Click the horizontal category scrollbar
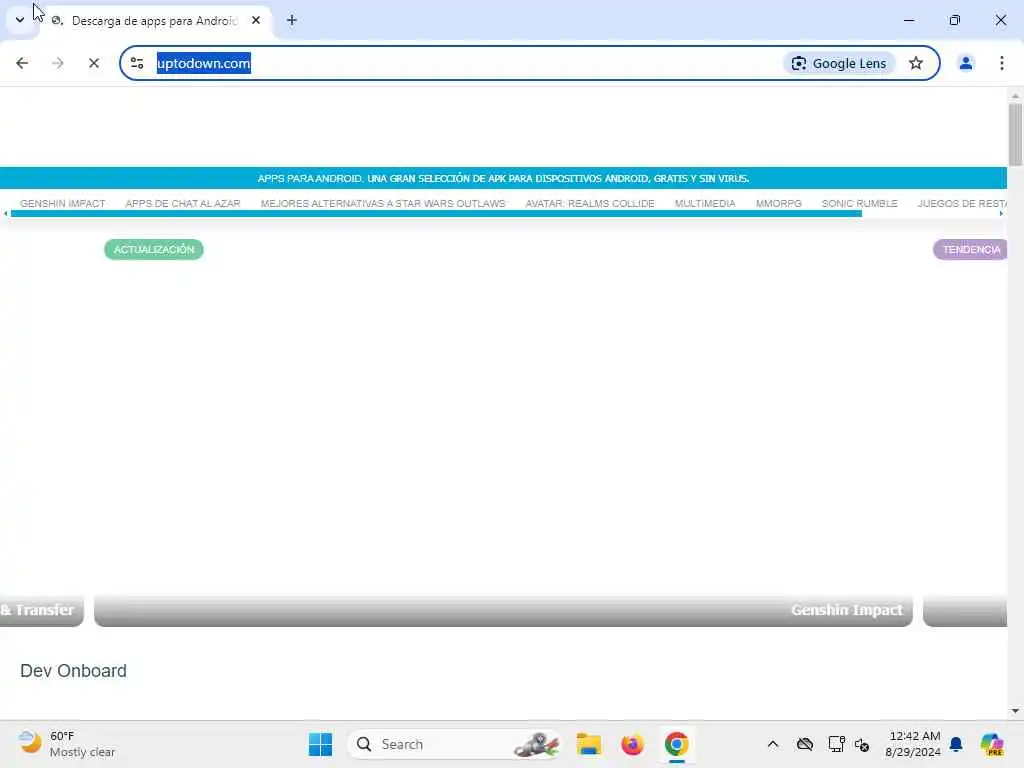Viewport: 1024px width, 768px height. 436,214
